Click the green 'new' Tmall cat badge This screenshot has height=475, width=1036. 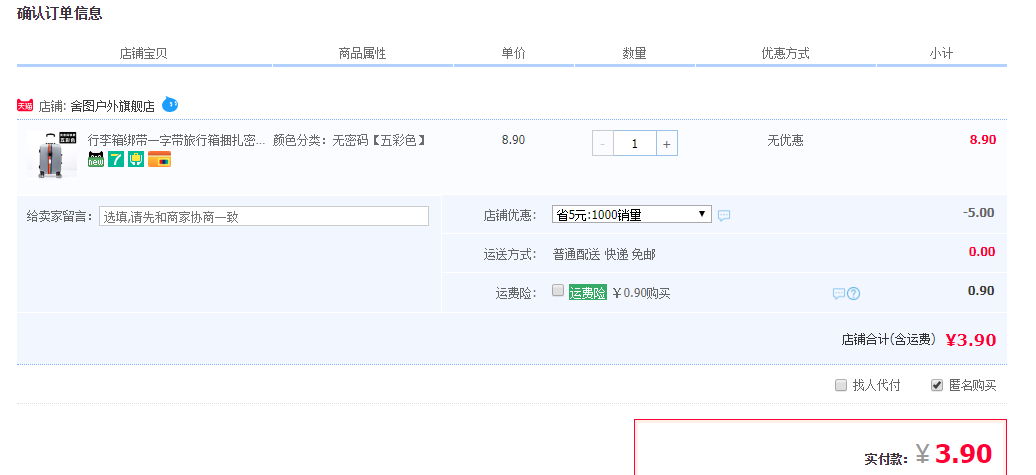point(96,159)
